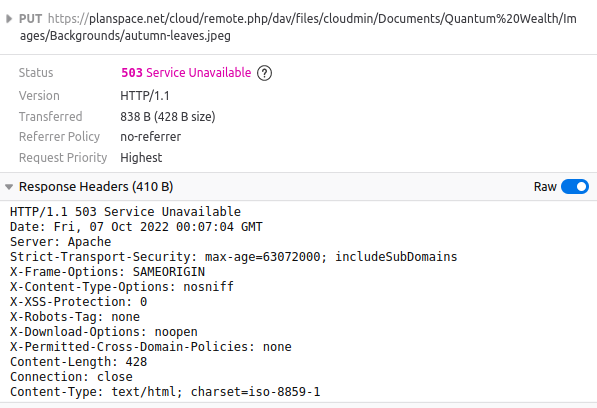Click the raw HTTP/1.1 503 status line
Screen dimensions: 597x408
tap(126, 212)
